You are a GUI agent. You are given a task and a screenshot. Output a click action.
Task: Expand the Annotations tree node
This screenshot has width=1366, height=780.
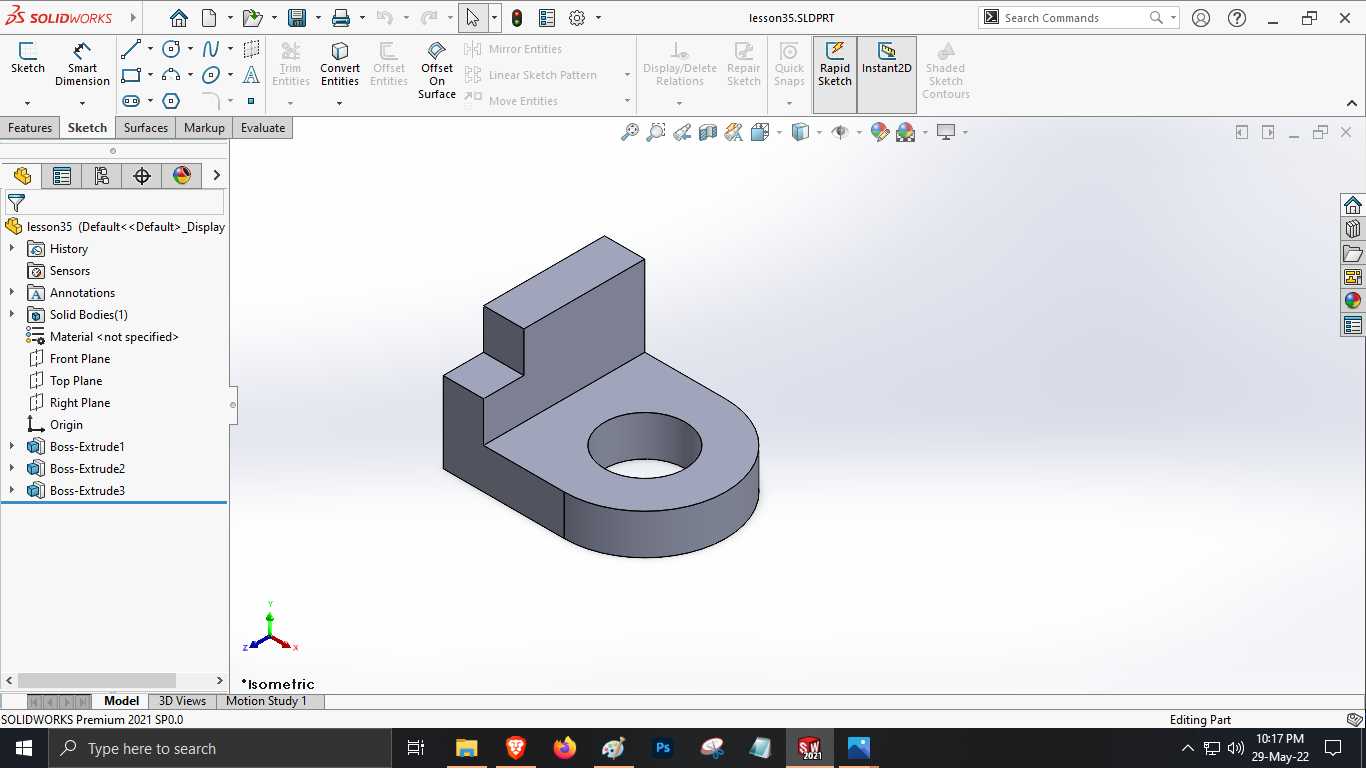pos(12,292)
